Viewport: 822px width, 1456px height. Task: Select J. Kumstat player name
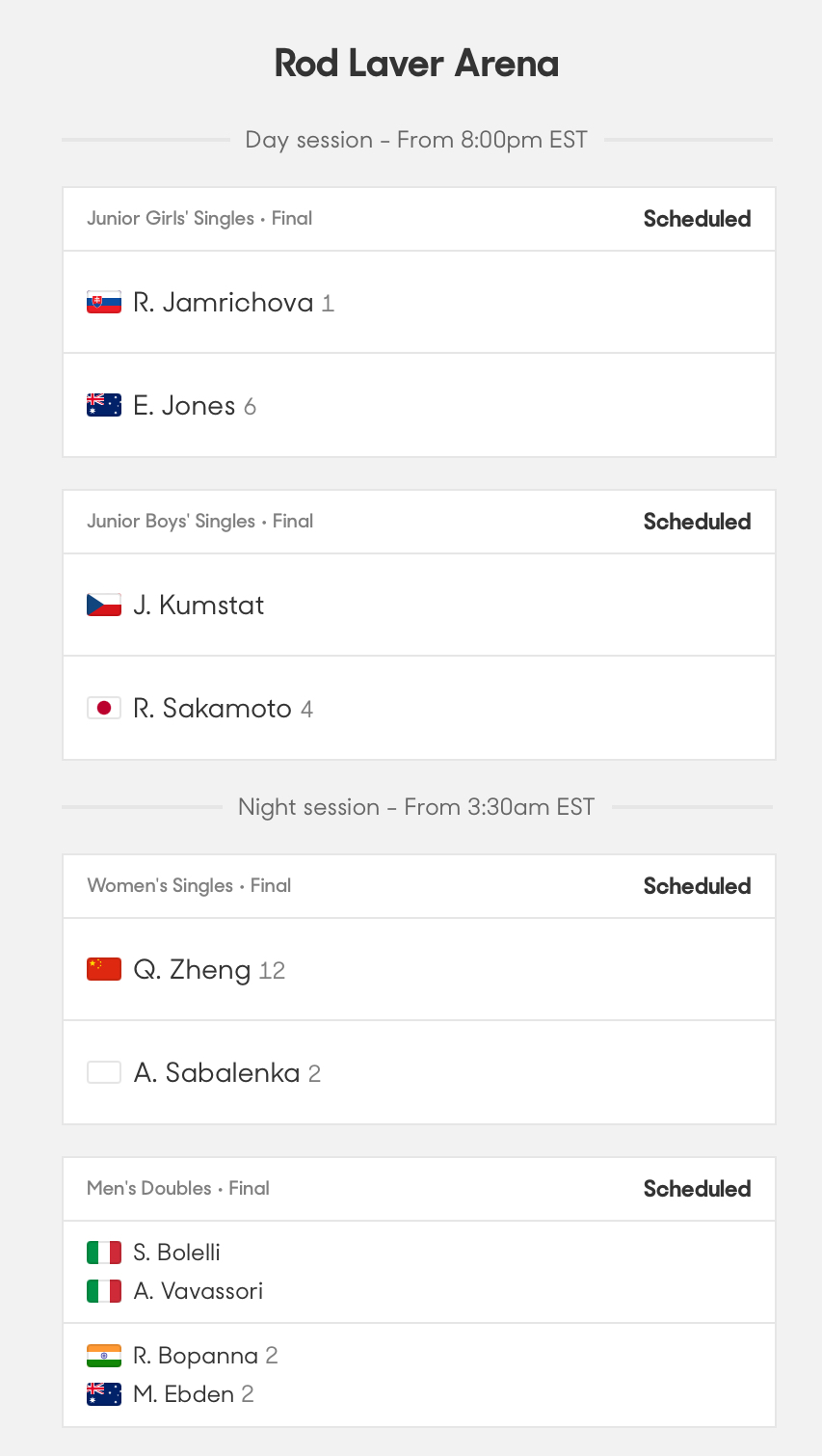tap(199, 605)
